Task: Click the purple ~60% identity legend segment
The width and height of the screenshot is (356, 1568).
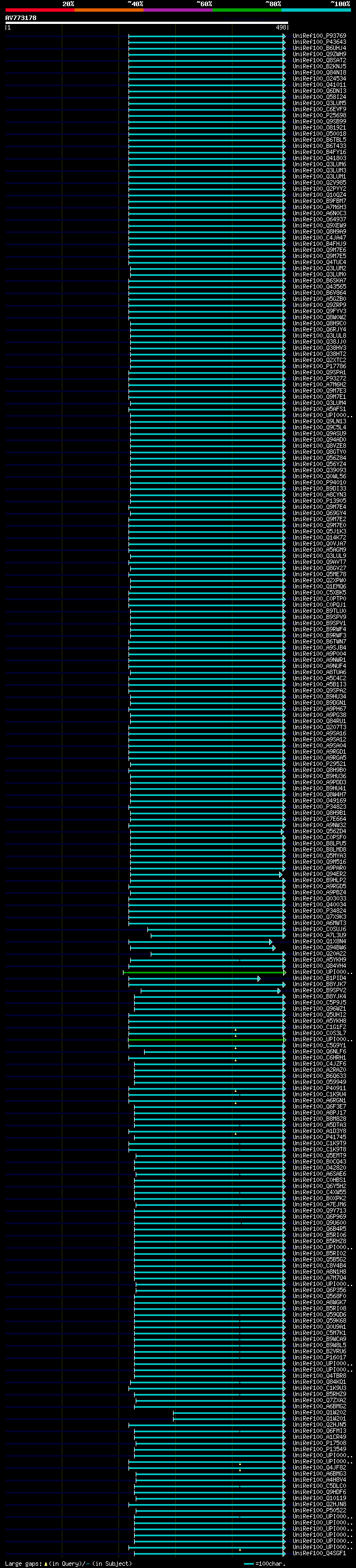Action: [x=179, y=10]
